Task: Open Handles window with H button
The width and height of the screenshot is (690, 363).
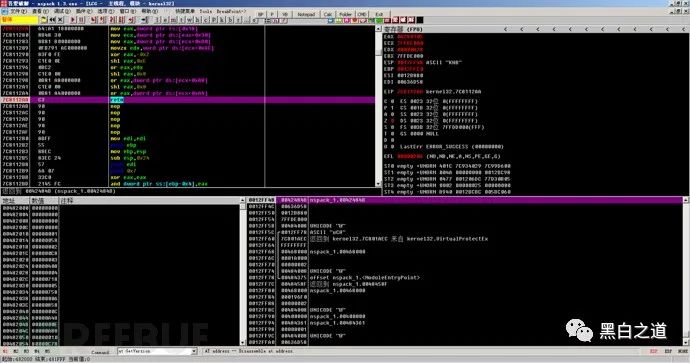Action: [x=197, y=20]
